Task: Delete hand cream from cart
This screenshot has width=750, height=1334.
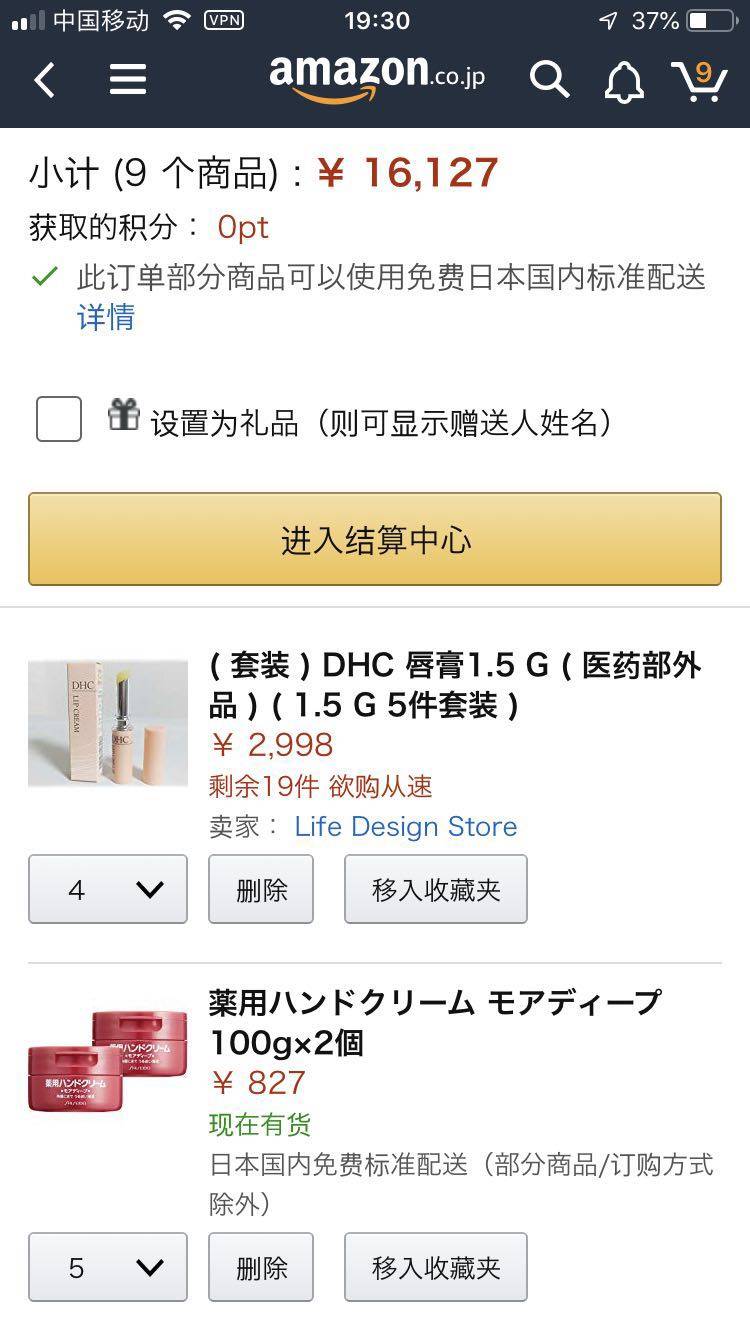Action: [261, 1267]
